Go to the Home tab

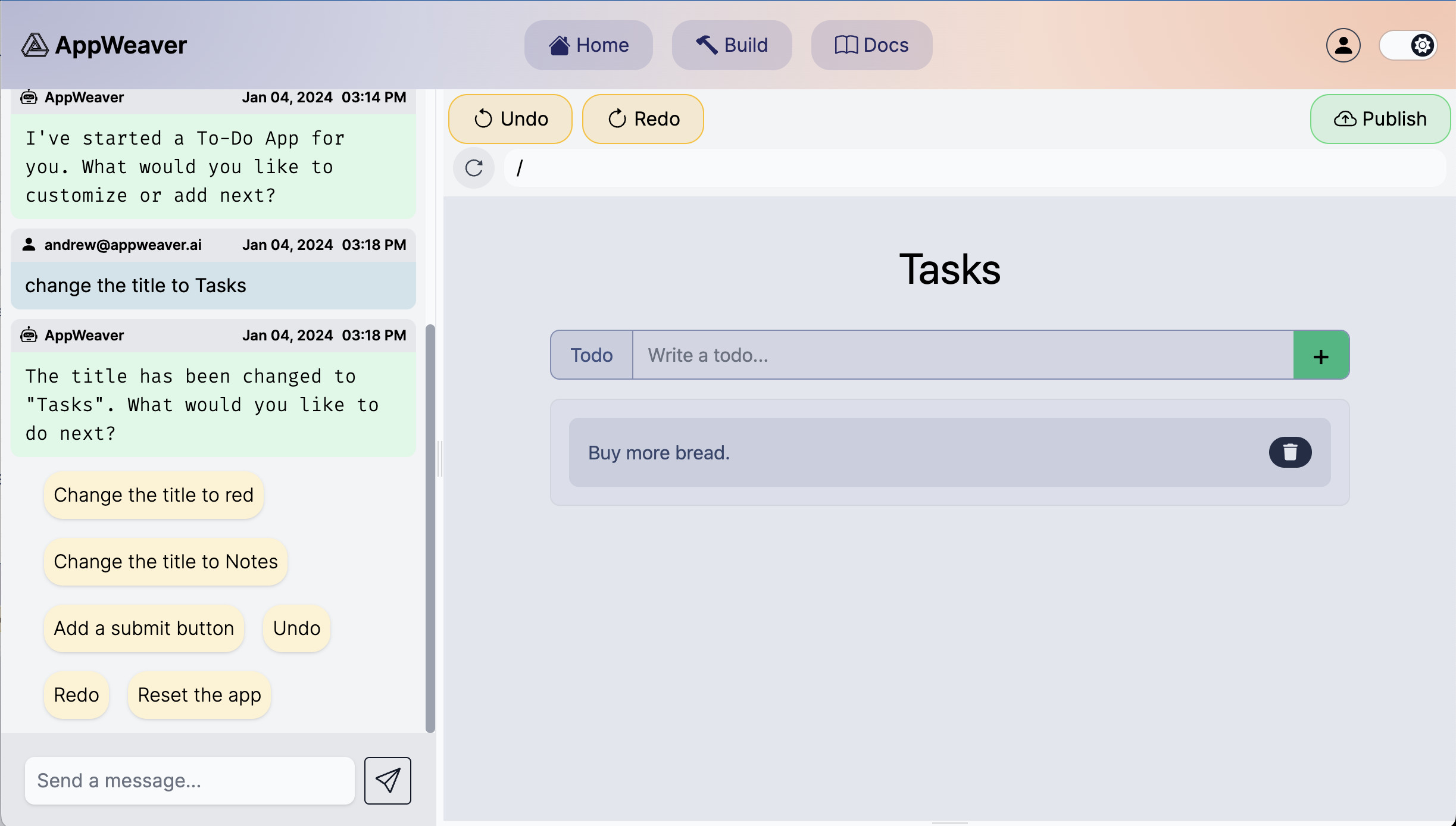point(588,45)
